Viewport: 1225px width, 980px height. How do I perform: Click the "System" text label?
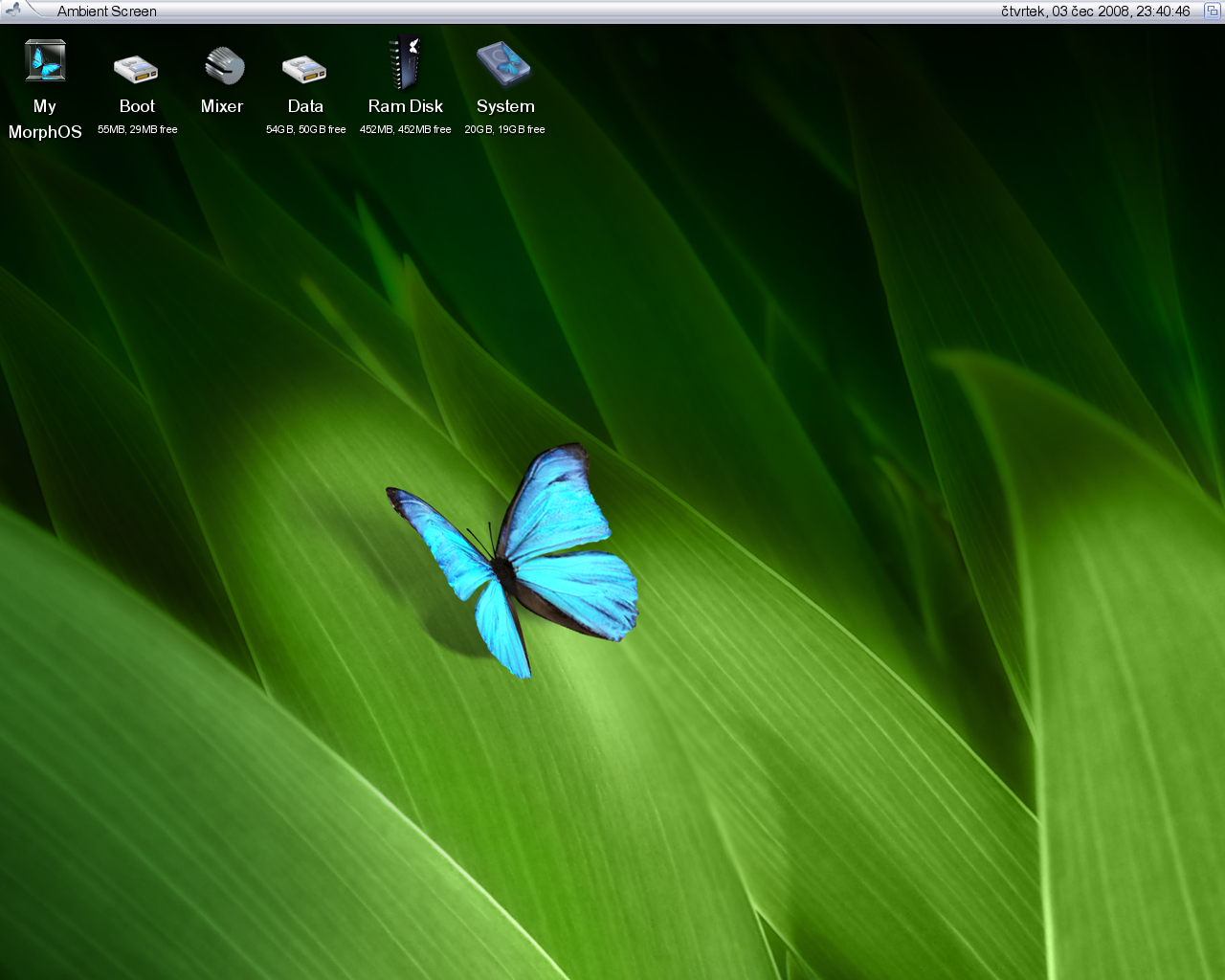[505, 106]
